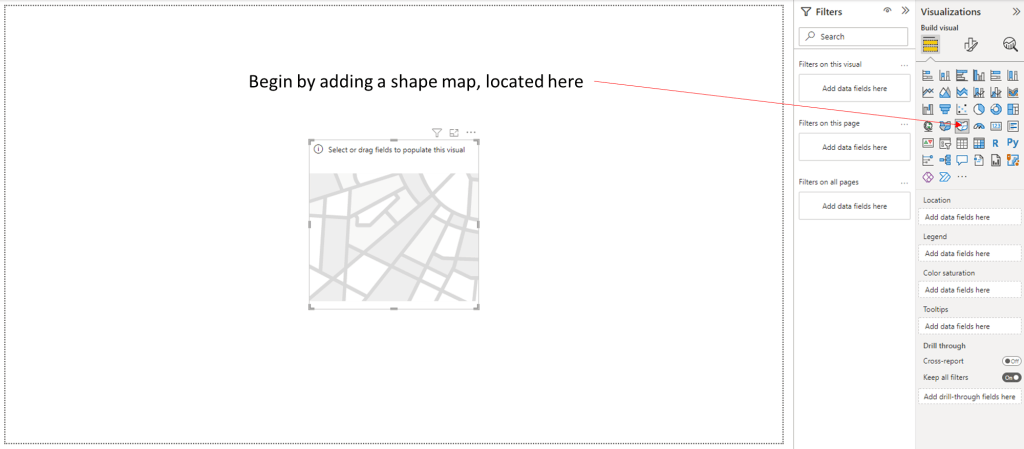1024x449 pixels.
Task: Add a pie chart visual
Action: tap(979, 109)
